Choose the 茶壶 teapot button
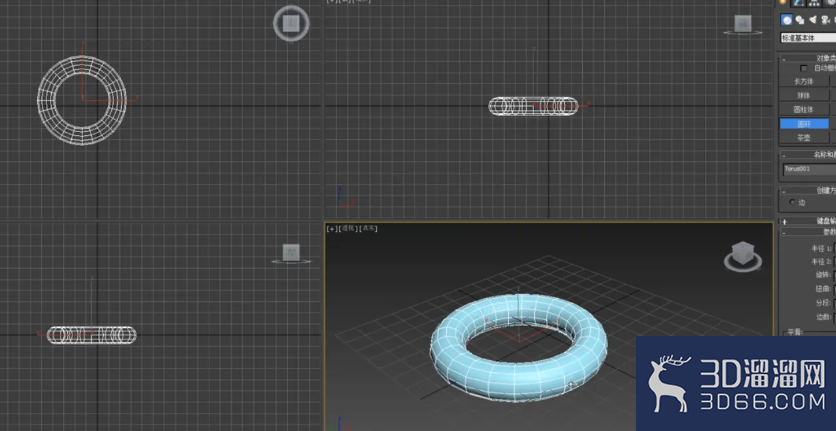Image resolution: width=836 pixels, height=431 pixels. (804, 138)
